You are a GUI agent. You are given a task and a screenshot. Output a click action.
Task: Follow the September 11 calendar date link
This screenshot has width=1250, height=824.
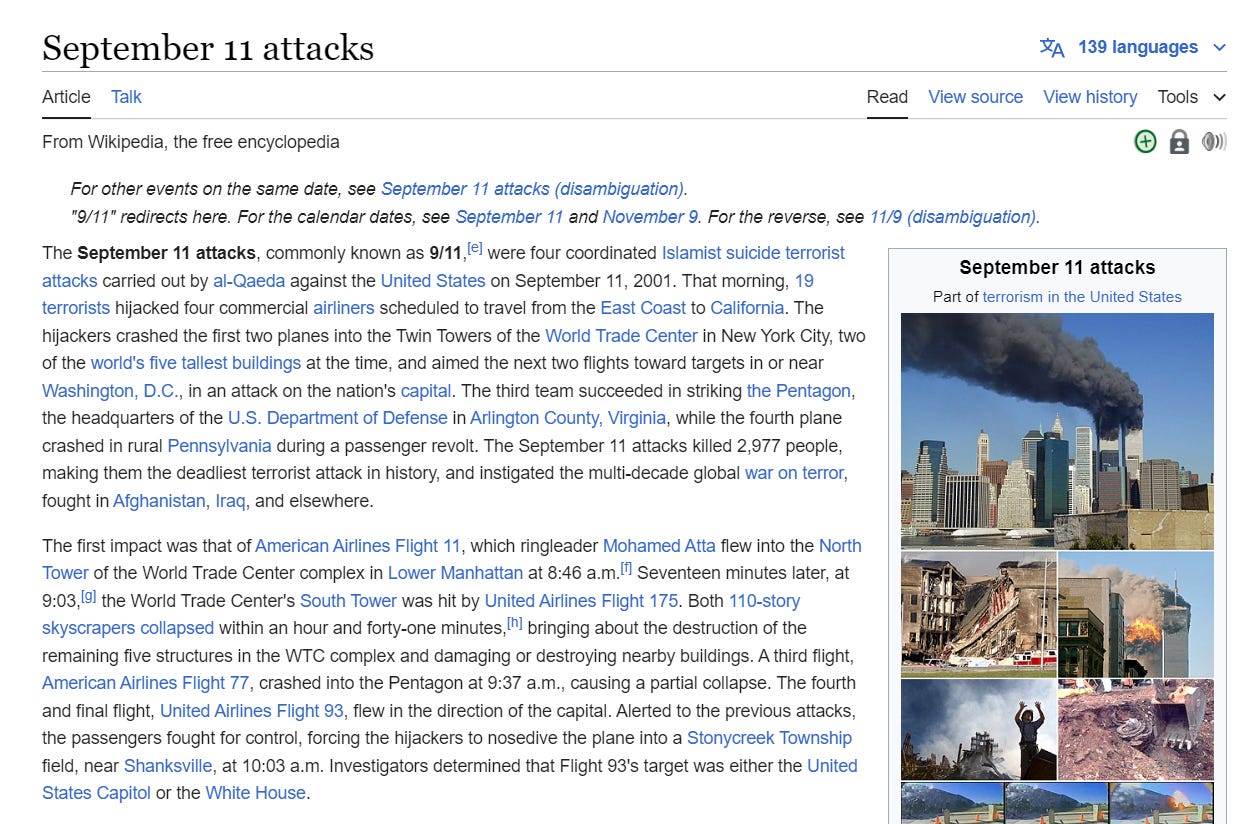tap(509, 217)
